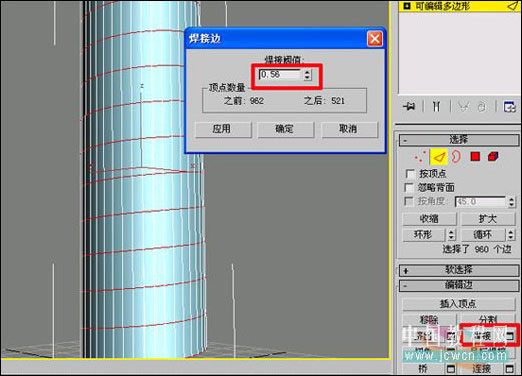The height and width of the screenshot is (376, 522).
Task: Click By Angle value spinner arrows
Action: [511, 202]
